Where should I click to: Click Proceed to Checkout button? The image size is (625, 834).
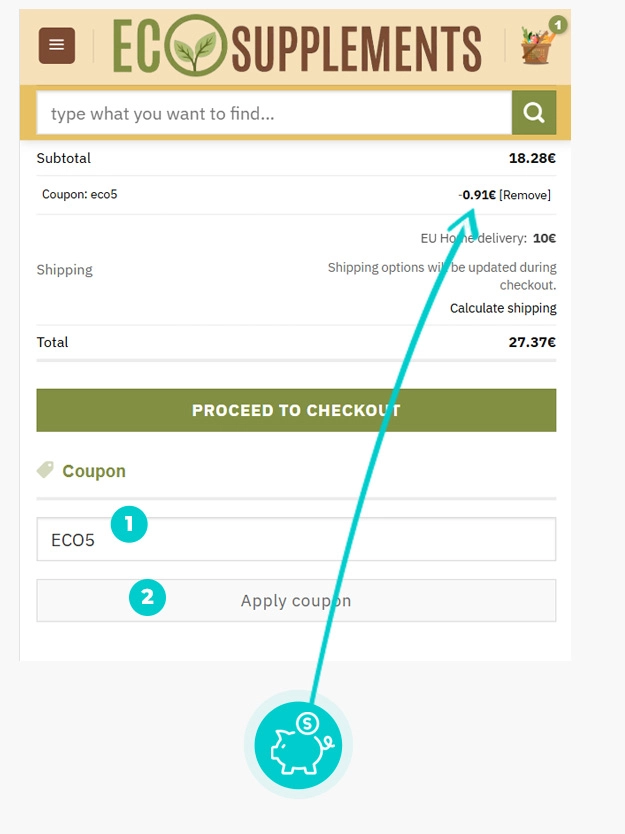click(x=296, y=410)
